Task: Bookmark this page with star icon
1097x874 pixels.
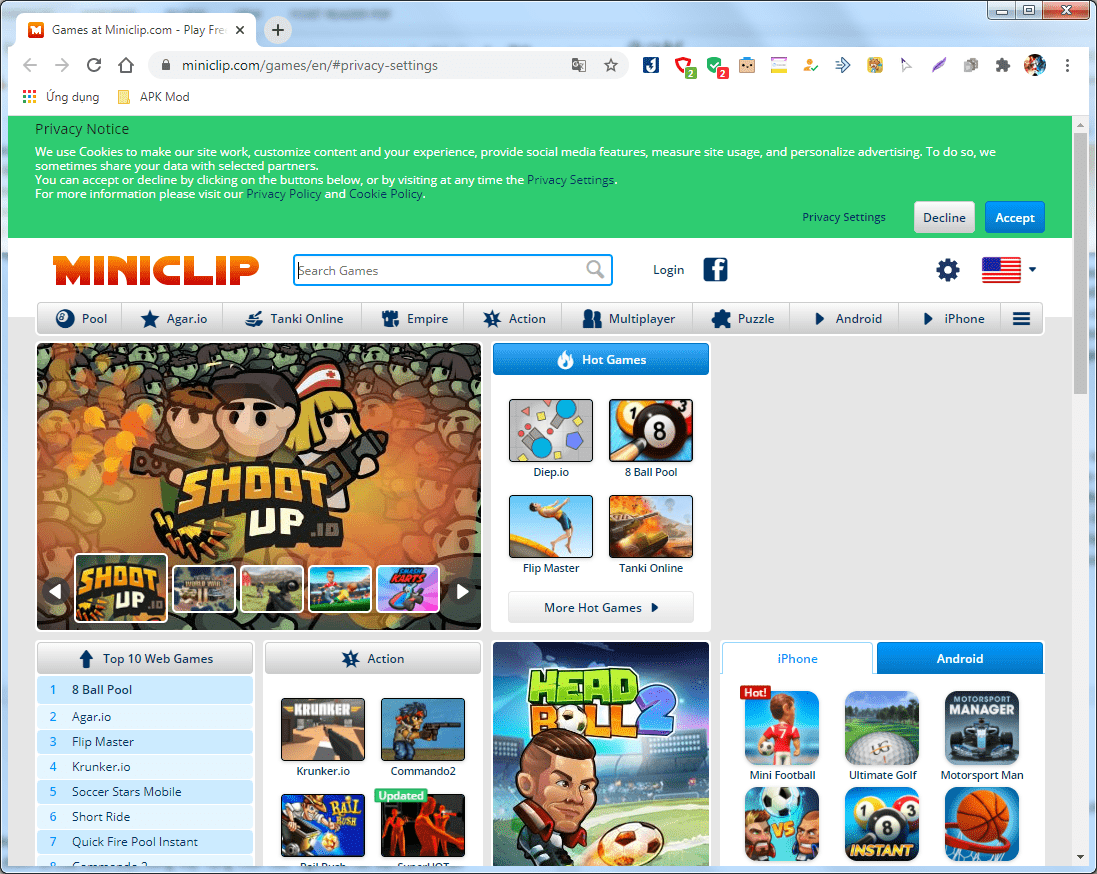Action: [x=611, y=65]
